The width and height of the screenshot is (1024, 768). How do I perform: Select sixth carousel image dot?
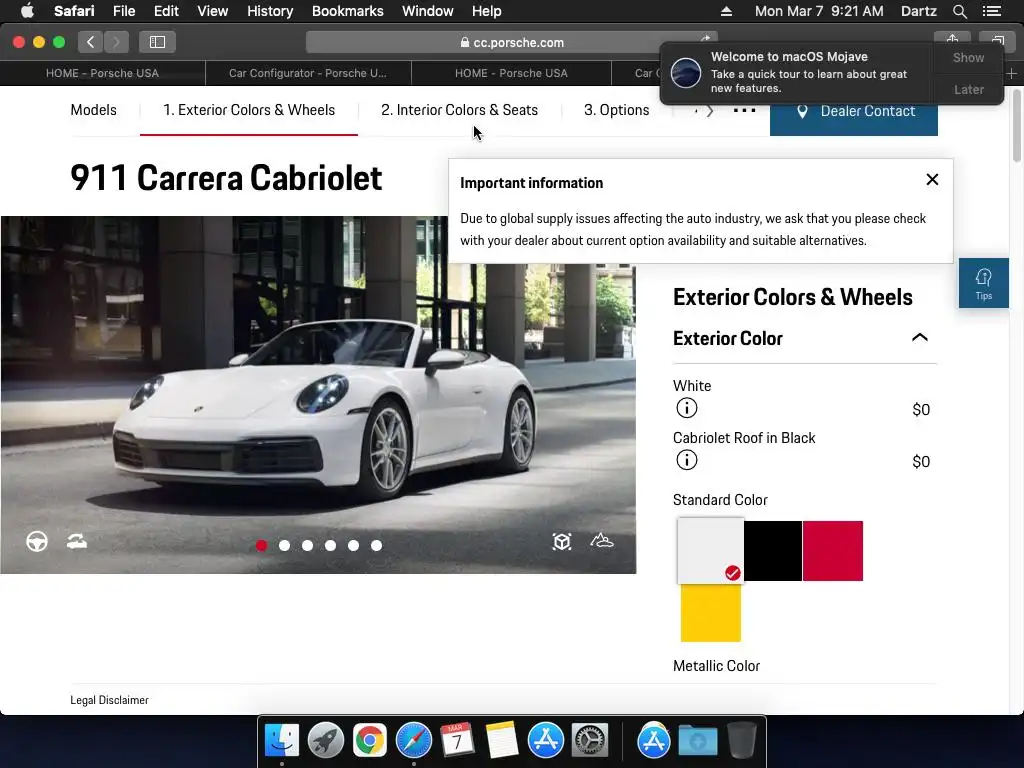[x=376, y=545]
